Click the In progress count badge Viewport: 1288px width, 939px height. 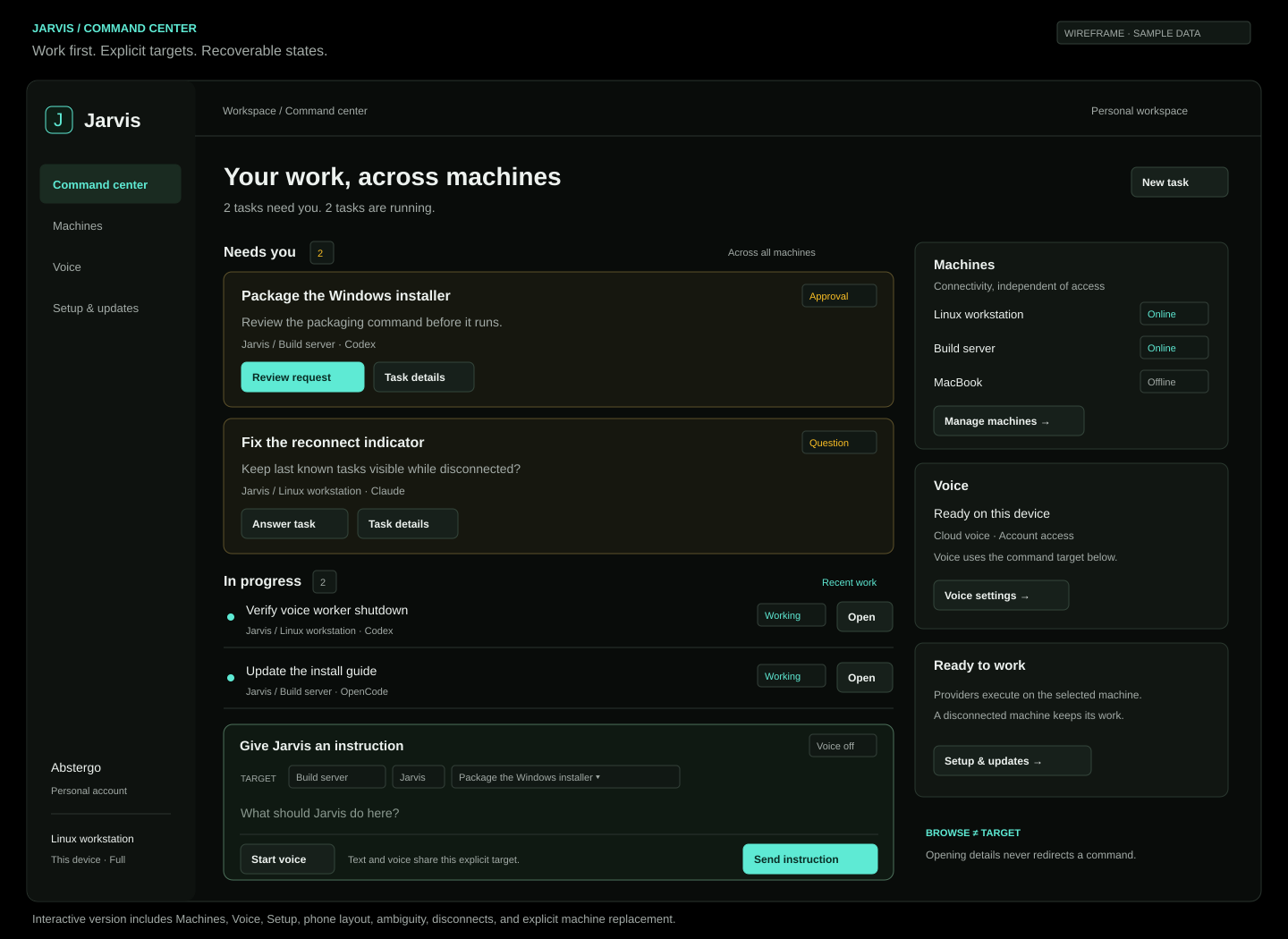click(x=324, y=582)
